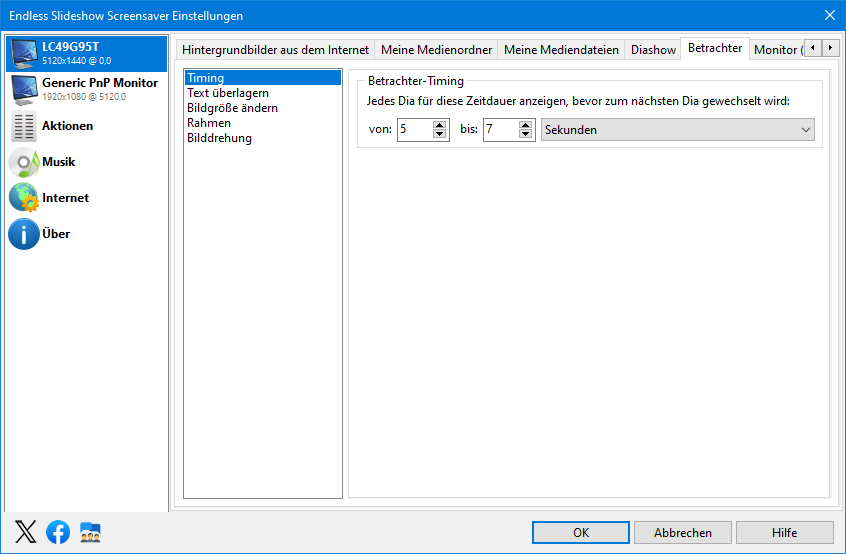The height and width of the screenshot is (554, 846).
Task: Click the Musik label in sidebar
Action: (58, 162)
